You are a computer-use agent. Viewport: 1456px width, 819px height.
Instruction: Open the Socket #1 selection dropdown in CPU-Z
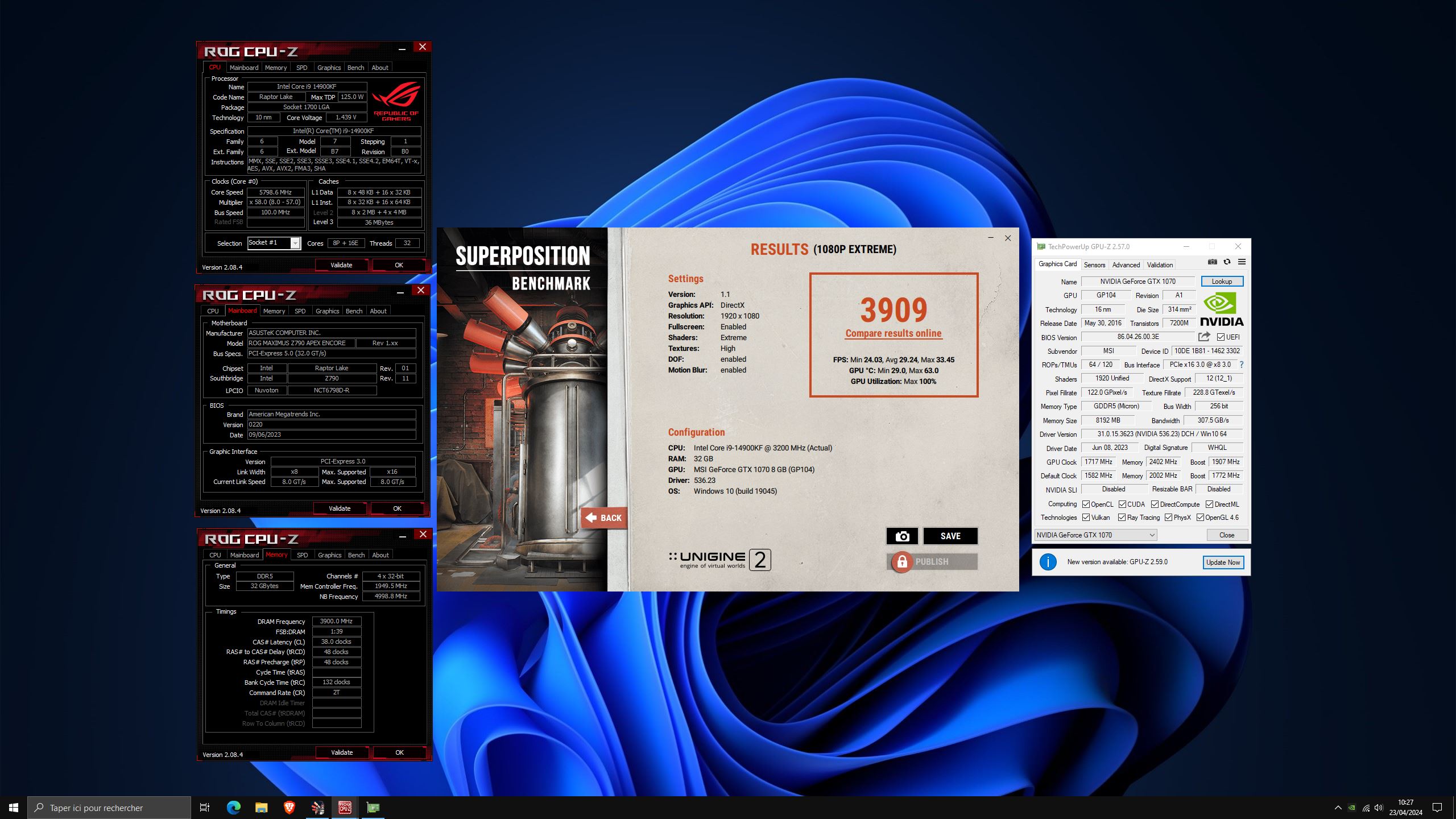click(x=274, y=243)
